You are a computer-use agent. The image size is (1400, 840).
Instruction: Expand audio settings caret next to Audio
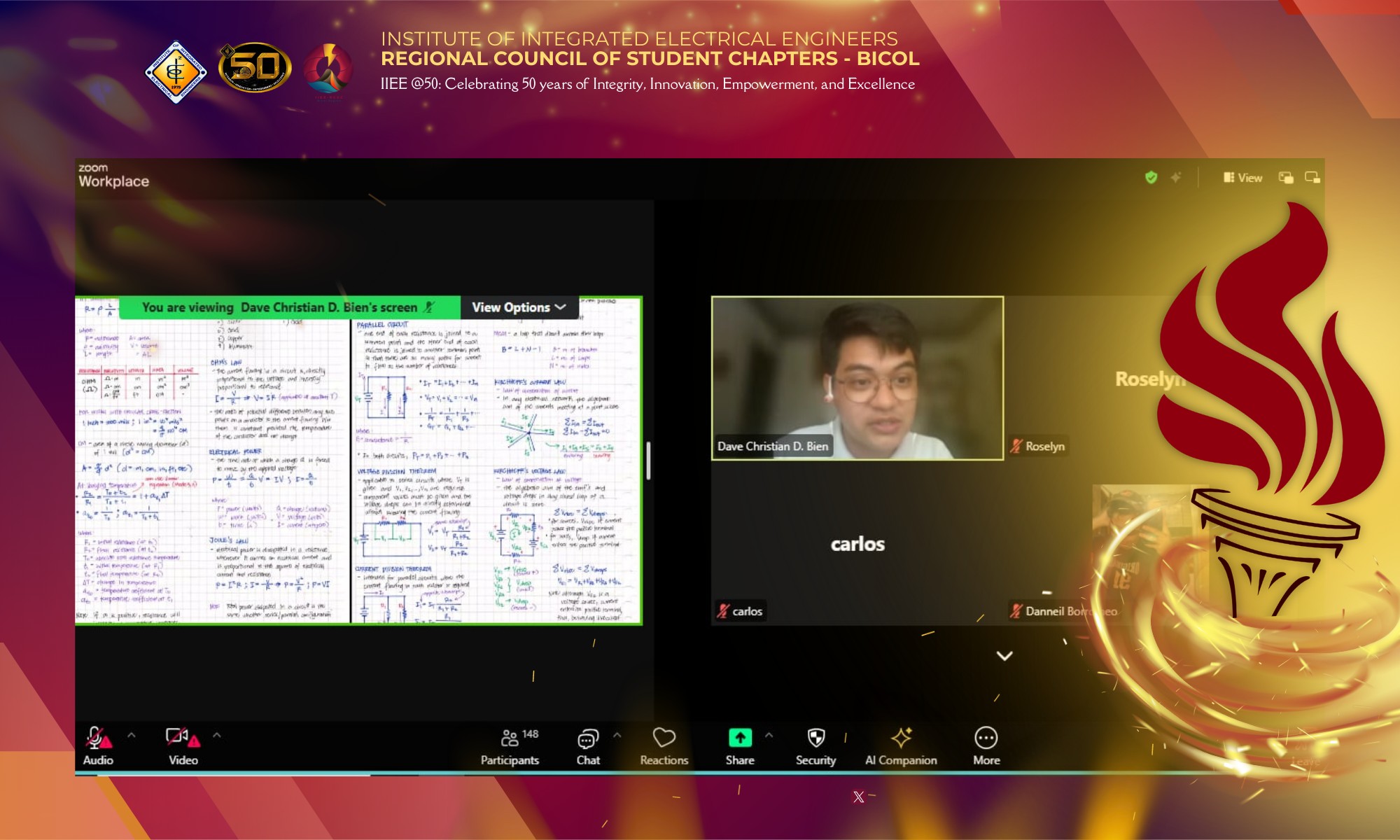point(131,735)
